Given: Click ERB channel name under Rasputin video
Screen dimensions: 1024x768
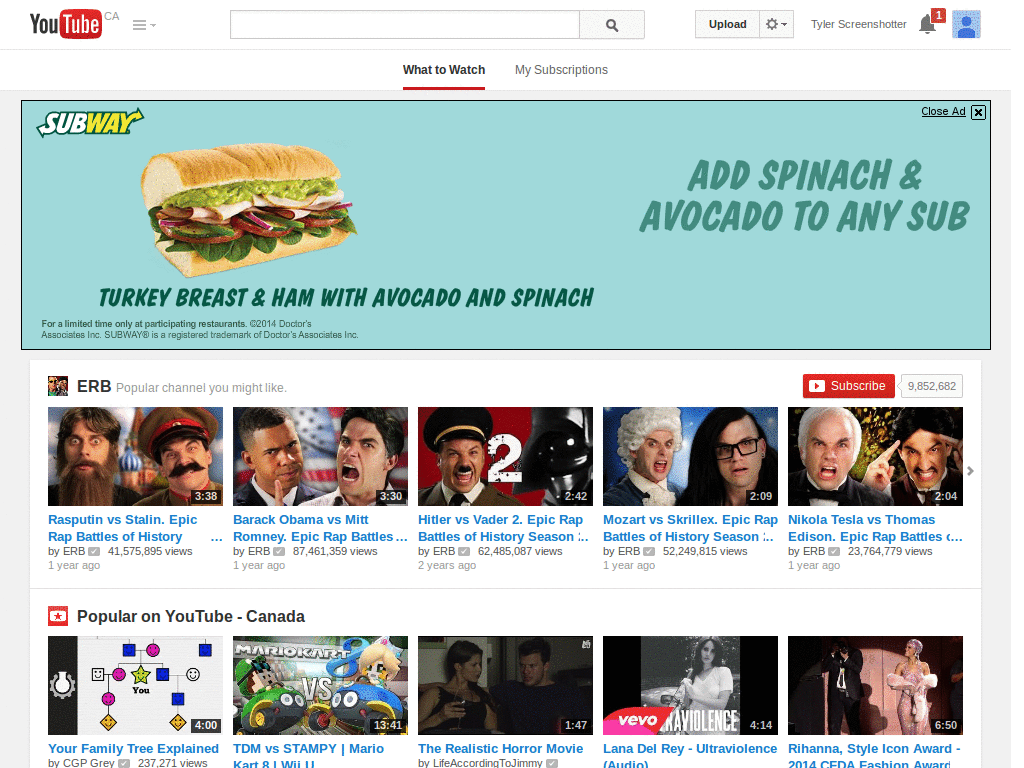Looking at the screenshot, I should click(74, 551).
